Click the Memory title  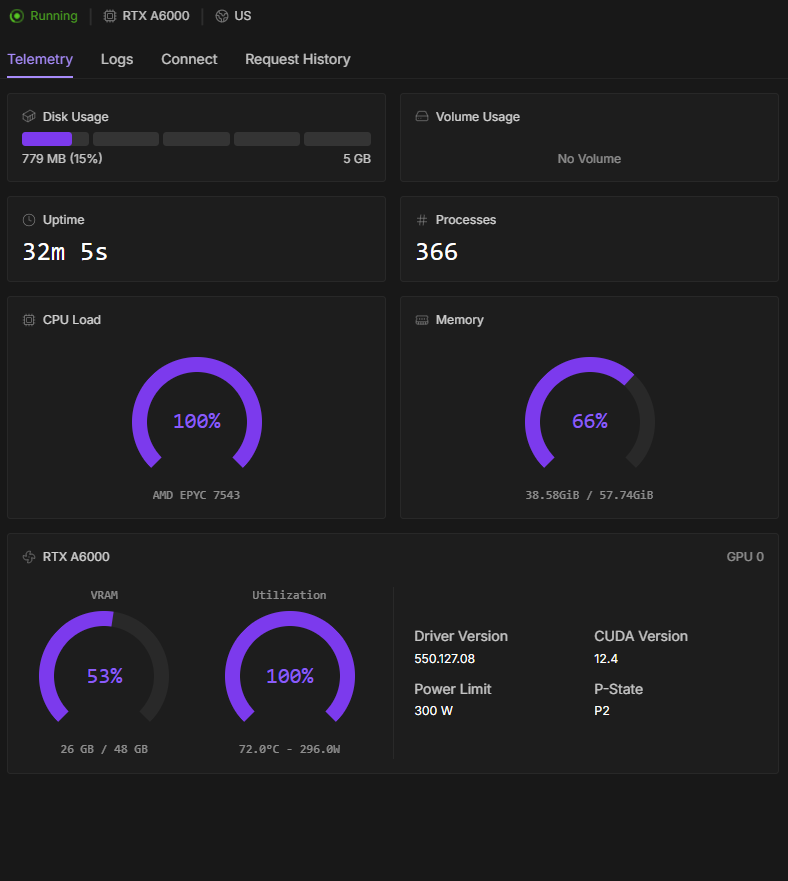point(459,320)
